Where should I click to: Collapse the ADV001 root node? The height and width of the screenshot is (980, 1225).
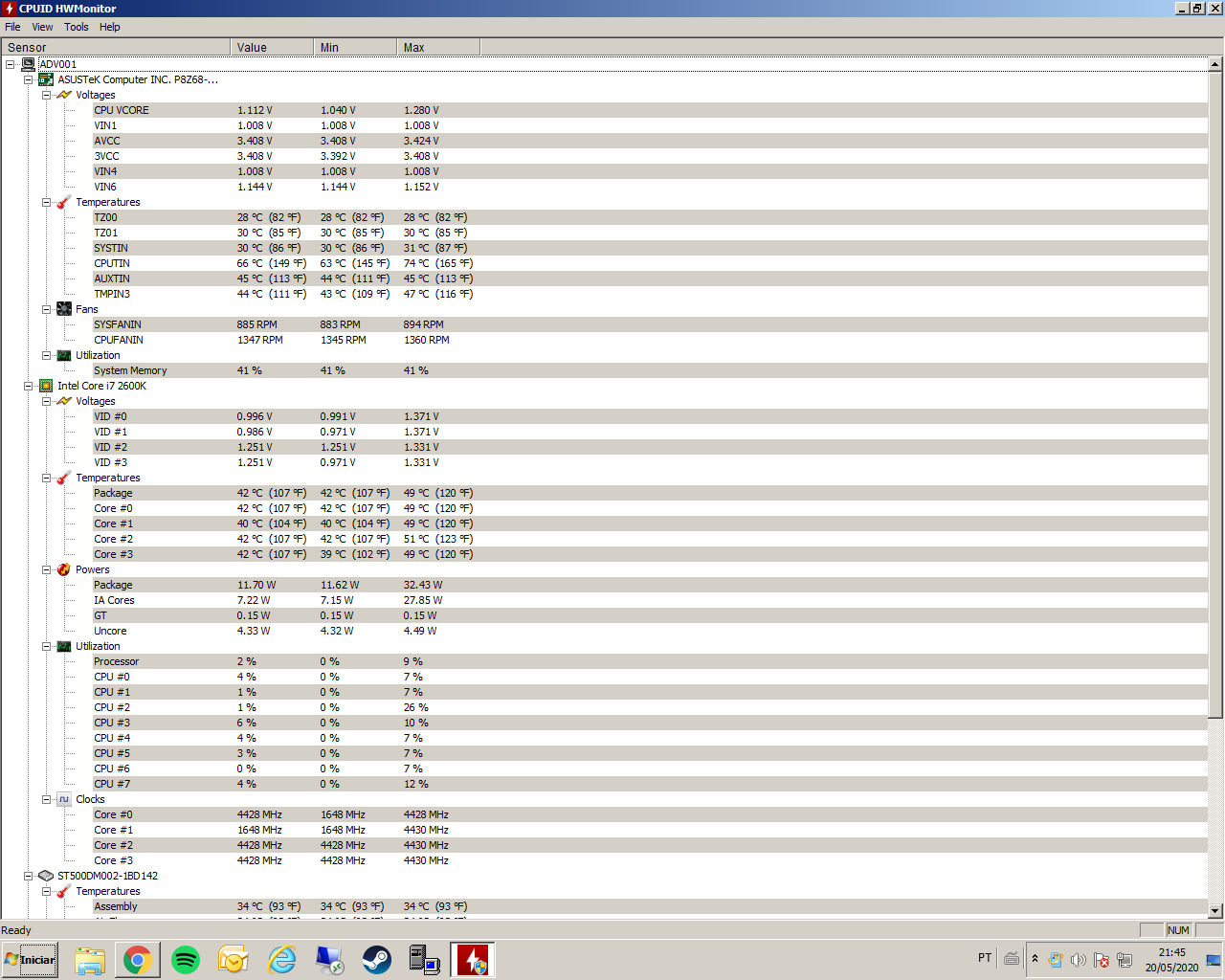click(x=11, y=64)
